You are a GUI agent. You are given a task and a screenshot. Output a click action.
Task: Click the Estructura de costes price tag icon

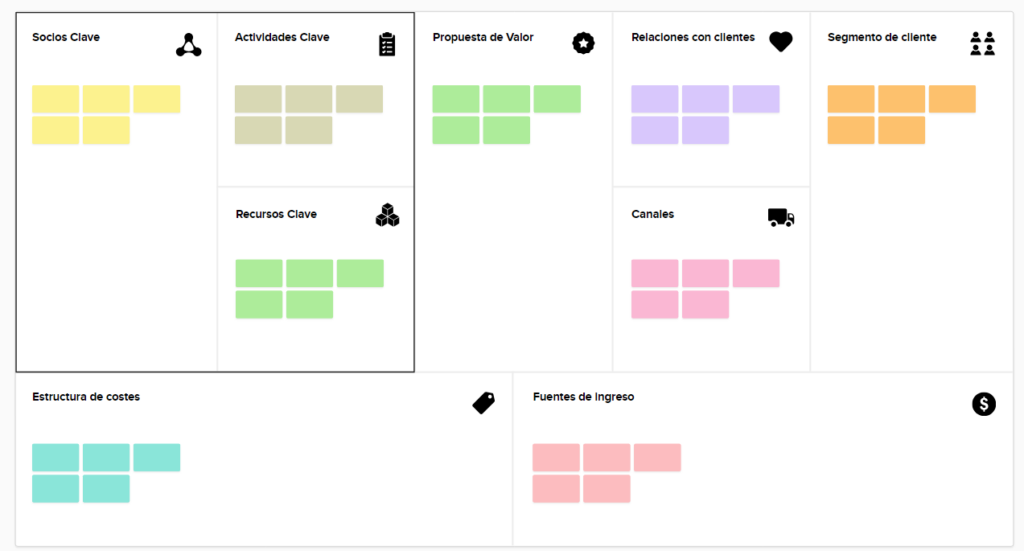click(484, 402)
